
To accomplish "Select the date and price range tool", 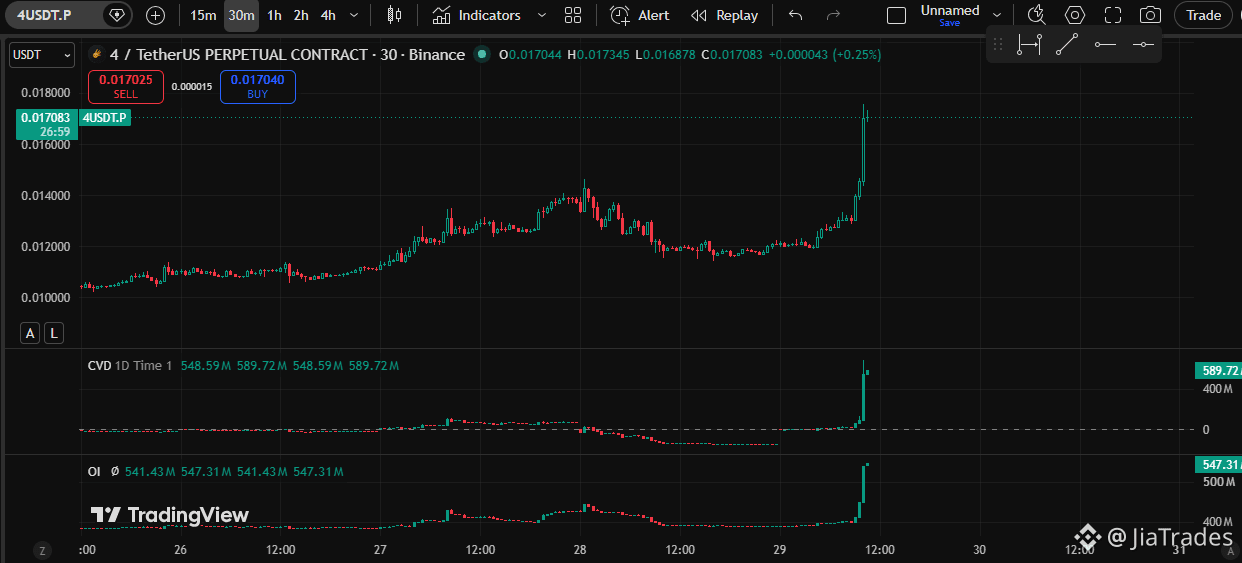I will (x=1029, y=44).
